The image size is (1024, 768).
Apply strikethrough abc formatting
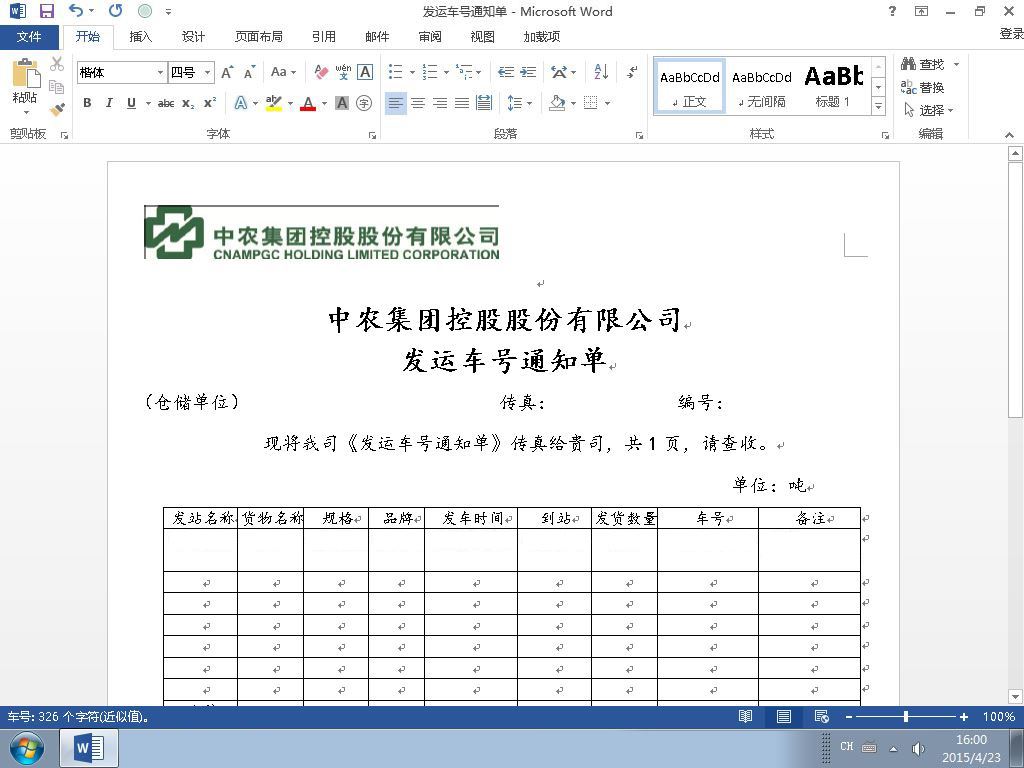166,103
